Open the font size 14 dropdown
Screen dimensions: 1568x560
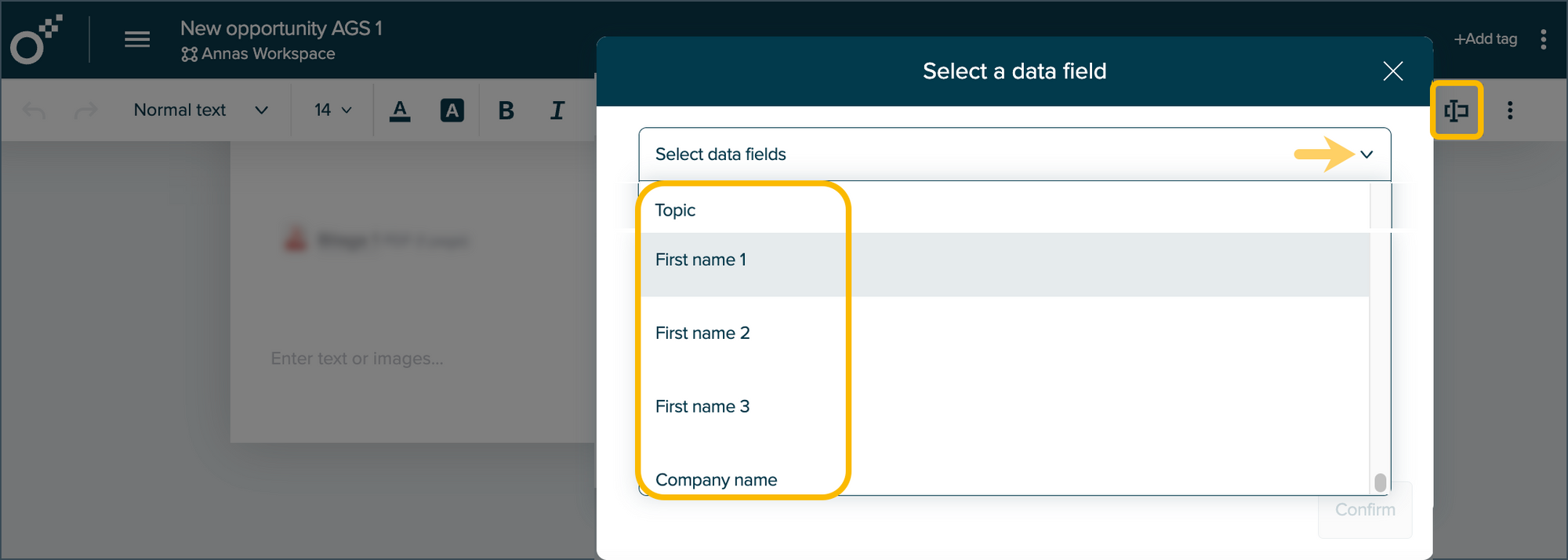coord(333,111)
